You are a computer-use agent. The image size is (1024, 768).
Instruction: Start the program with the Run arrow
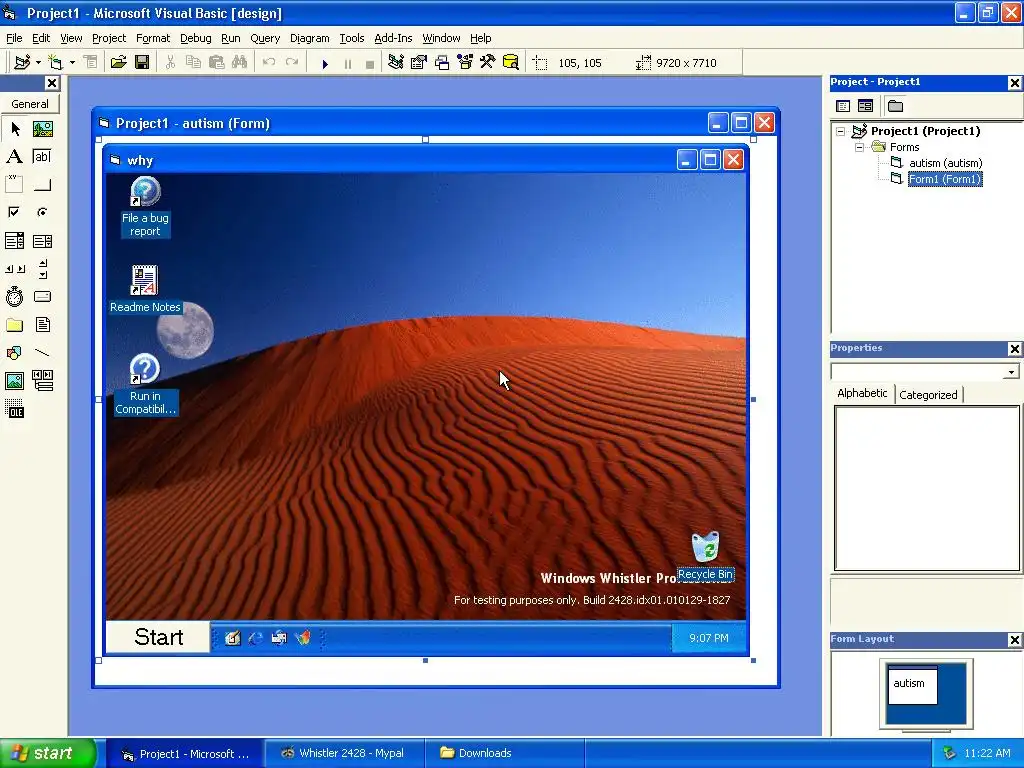325,63
